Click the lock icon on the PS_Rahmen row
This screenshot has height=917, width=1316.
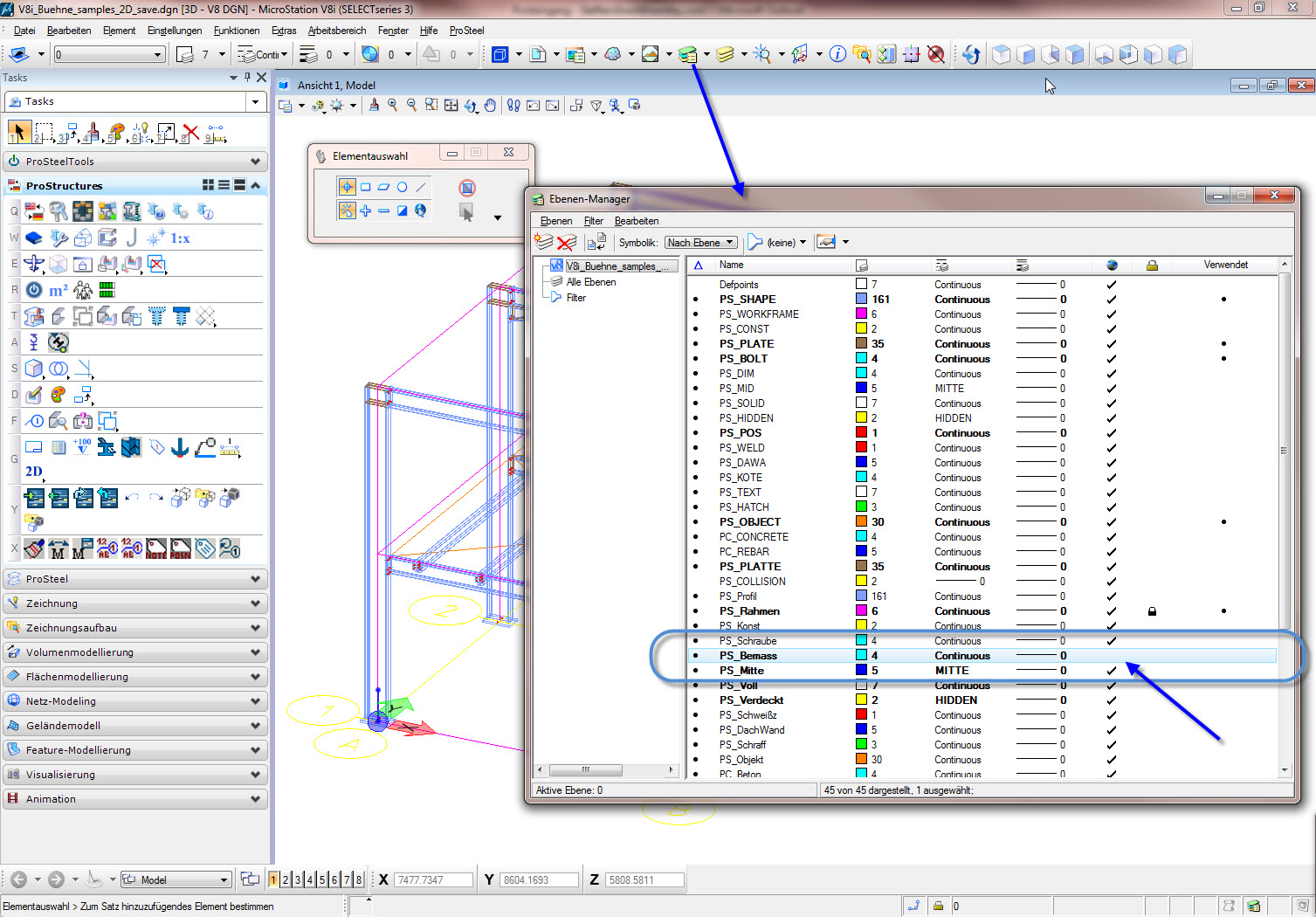(1152, 611)
